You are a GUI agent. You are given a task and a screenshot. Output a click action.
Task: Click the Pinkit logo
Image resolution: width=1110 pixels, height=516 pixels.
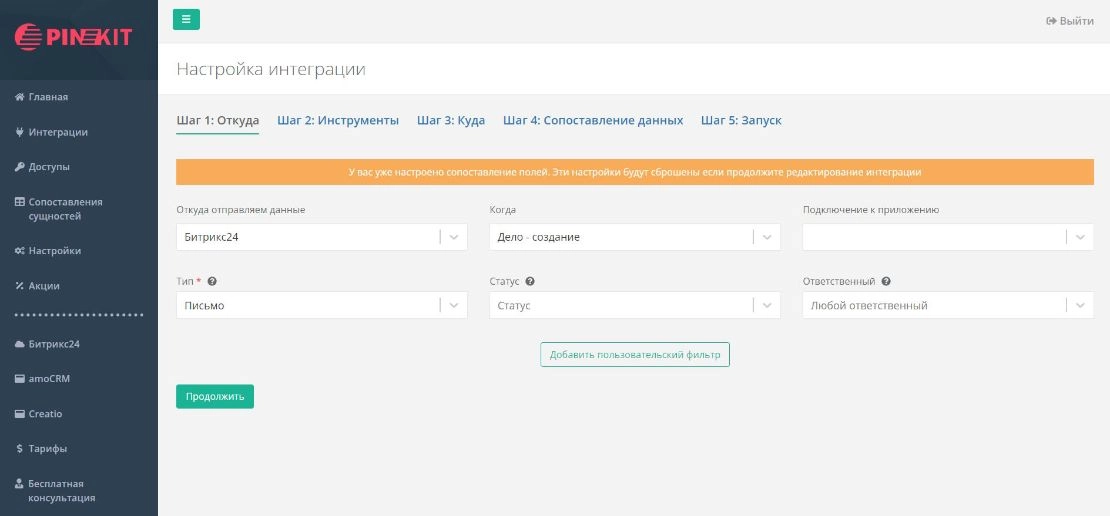(73, 36)
